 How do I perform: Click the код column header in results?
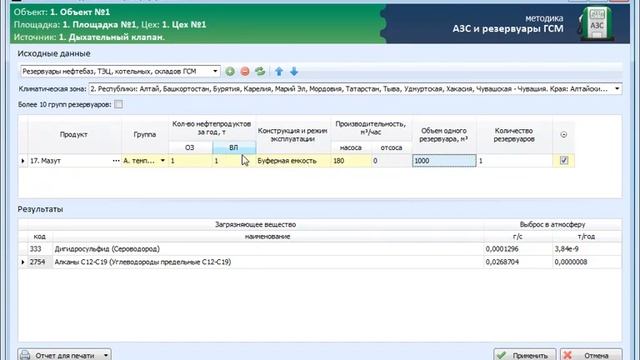pos(40,237)
